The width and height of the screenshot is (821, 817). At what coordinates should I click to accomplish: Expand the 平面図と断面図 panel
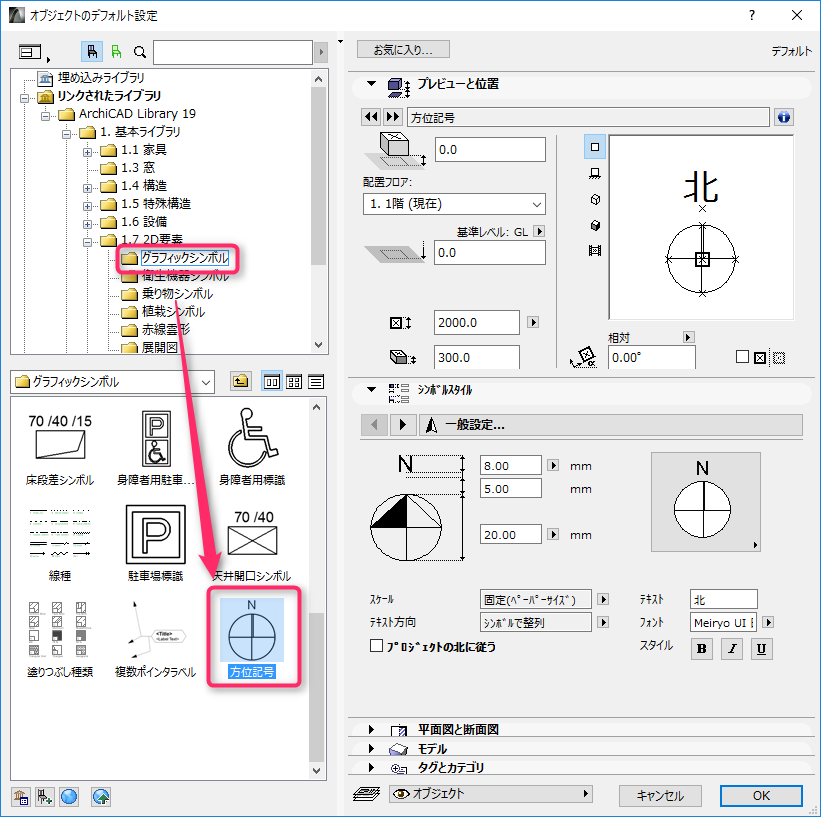coord(371,729)
